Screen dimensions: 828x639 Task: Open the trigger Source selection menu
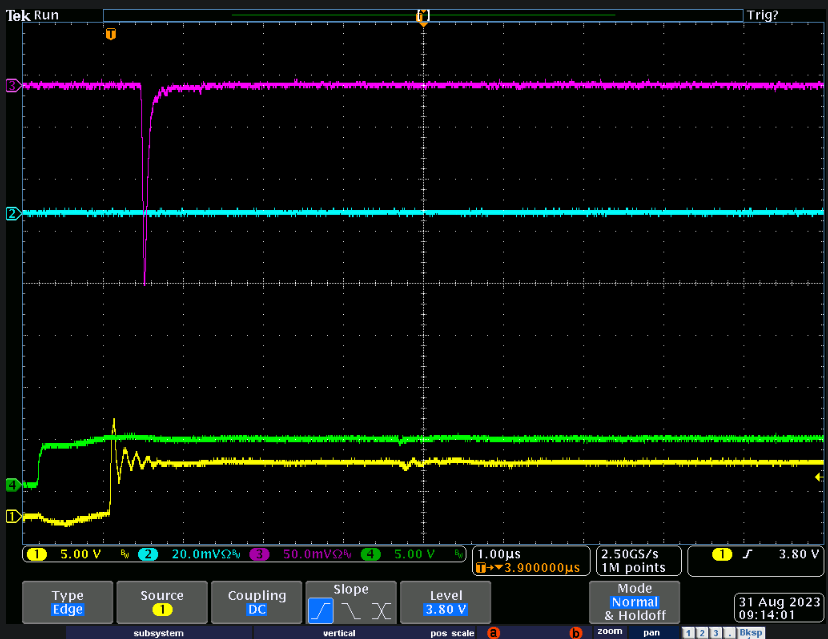tap(162, 602)
